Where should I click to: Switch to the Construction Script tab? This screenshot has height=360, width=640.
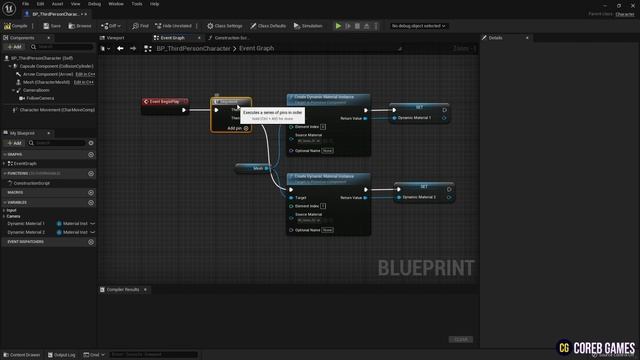[229, 38]
